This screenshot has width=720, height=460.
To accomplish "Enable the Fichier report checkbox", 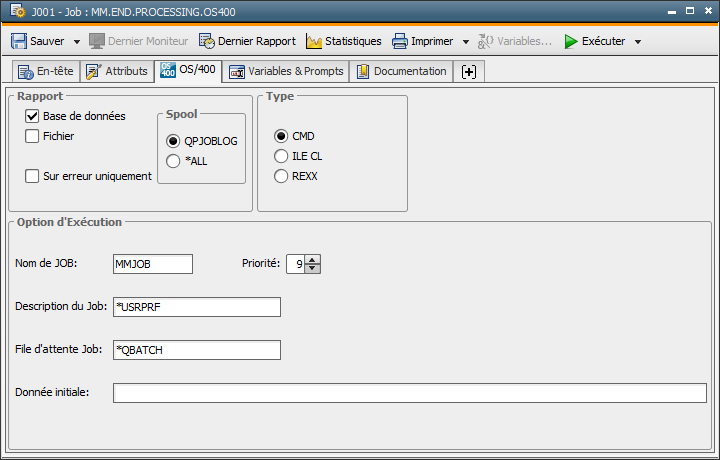I will [x=32, y=136].
